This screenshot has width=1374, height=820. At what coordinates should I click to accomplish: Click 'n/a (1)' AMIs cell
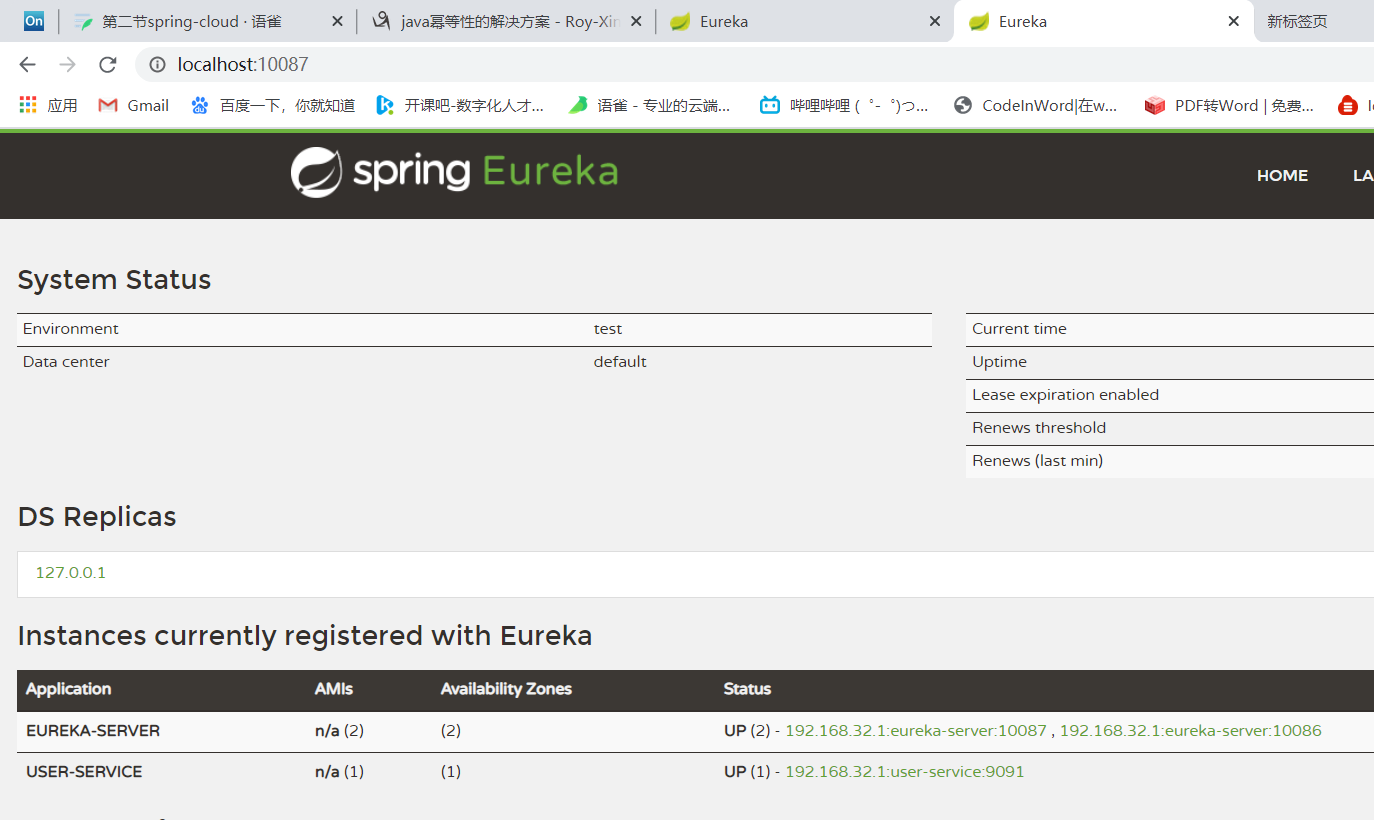[x=339, y=772]
